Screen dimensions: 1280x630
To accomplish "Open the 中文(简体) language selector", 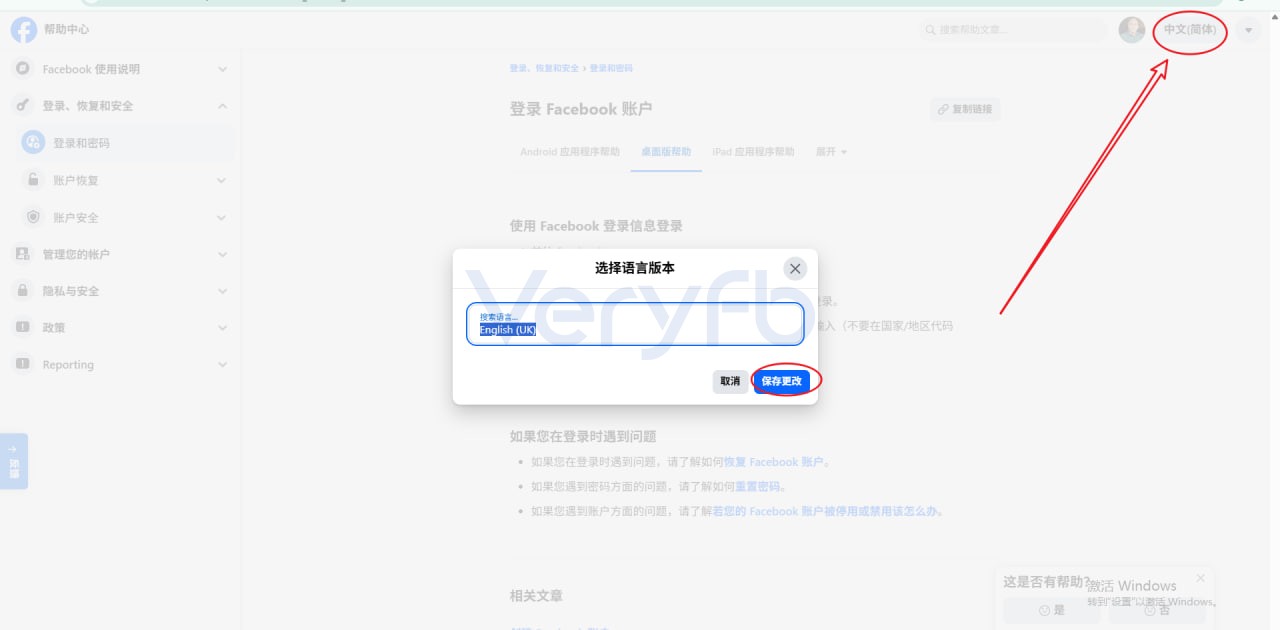I will pyautogui.click(x=1190, y=30).
